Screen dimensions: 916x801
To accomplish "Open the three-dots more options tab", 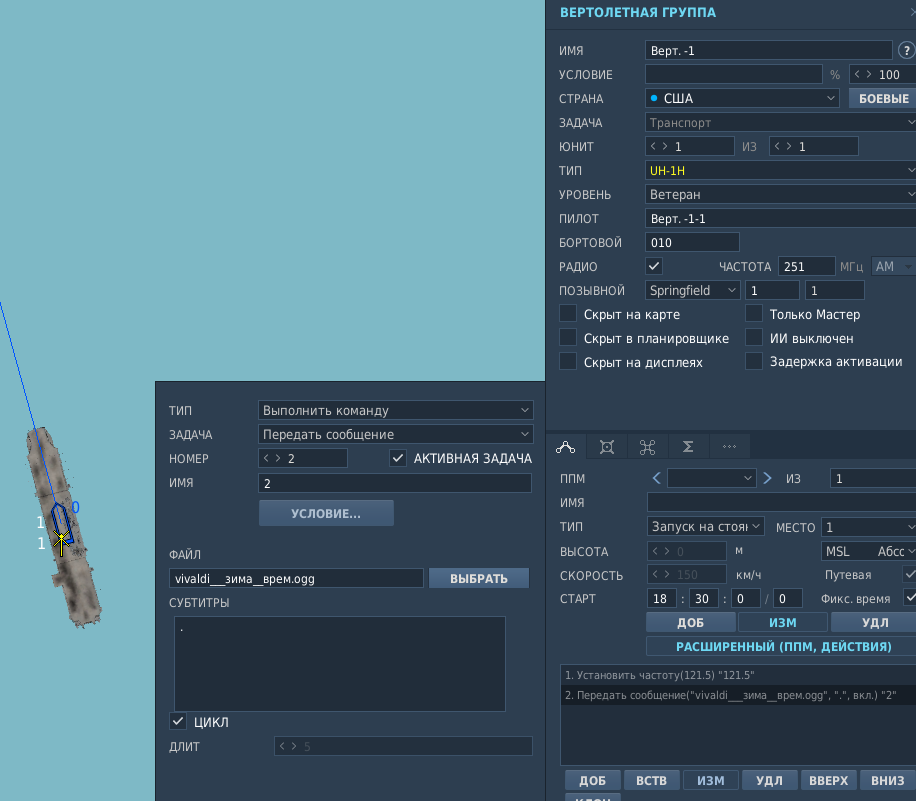I will click(729, 448).
